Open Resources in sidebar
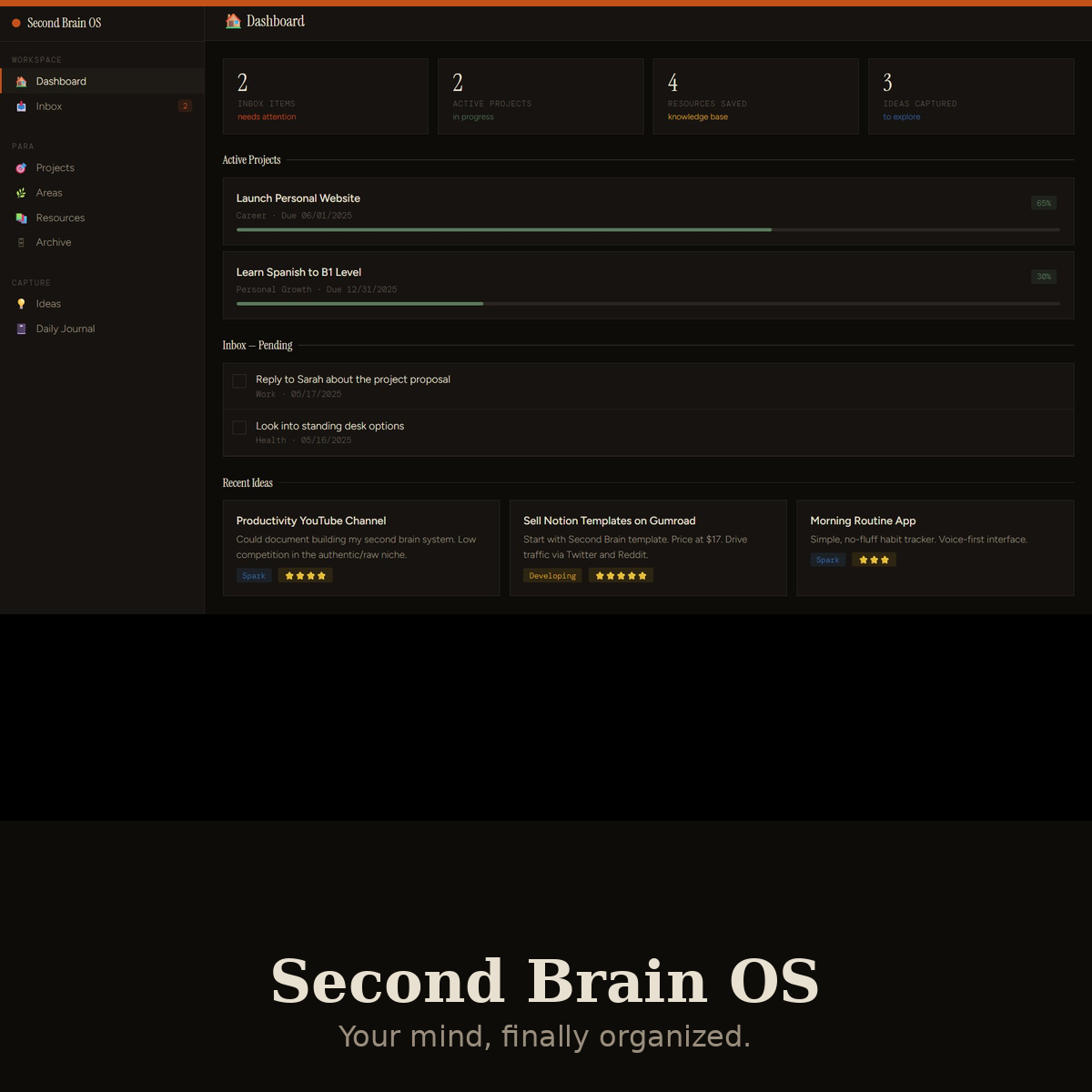This screenshot has height=1092, width=1092. [x=102, y=217]
